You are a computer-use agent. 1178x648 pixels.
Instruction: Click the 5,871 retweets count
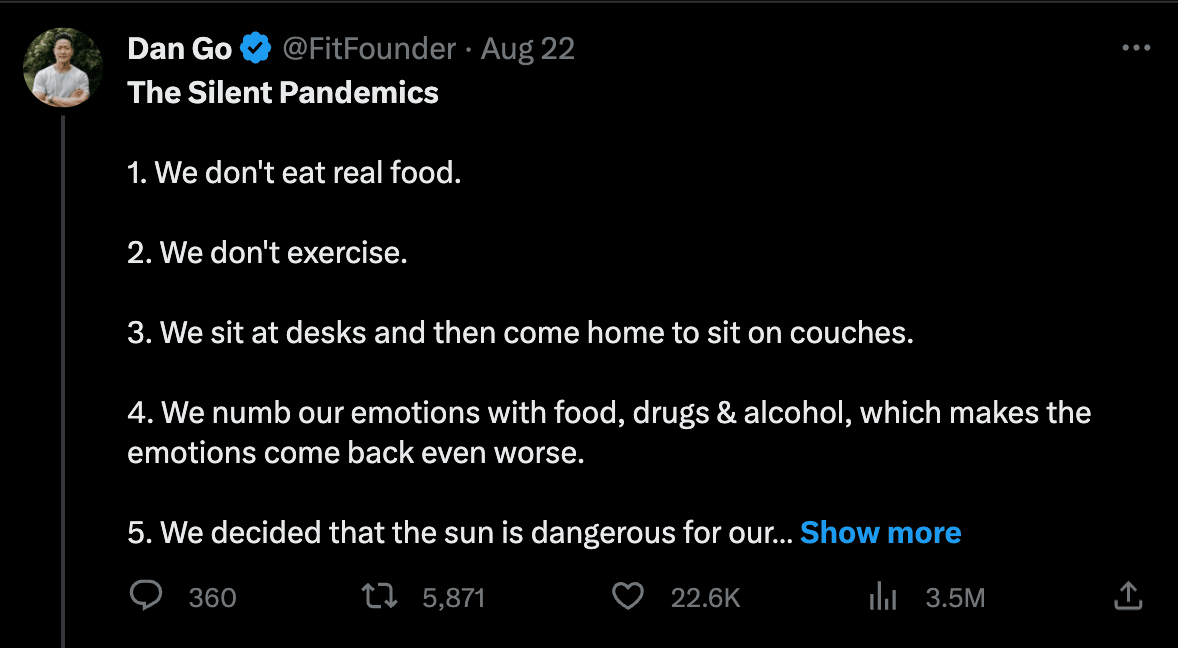click(454, 598)
